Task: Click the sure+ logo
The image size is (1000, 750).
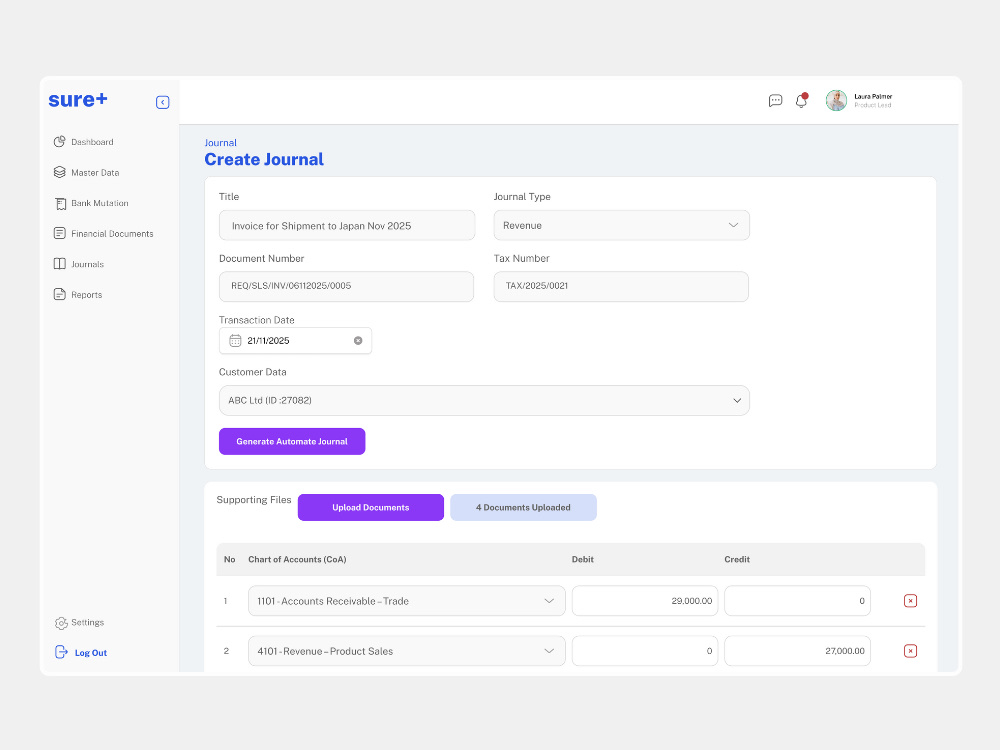Action: point(78,99)
